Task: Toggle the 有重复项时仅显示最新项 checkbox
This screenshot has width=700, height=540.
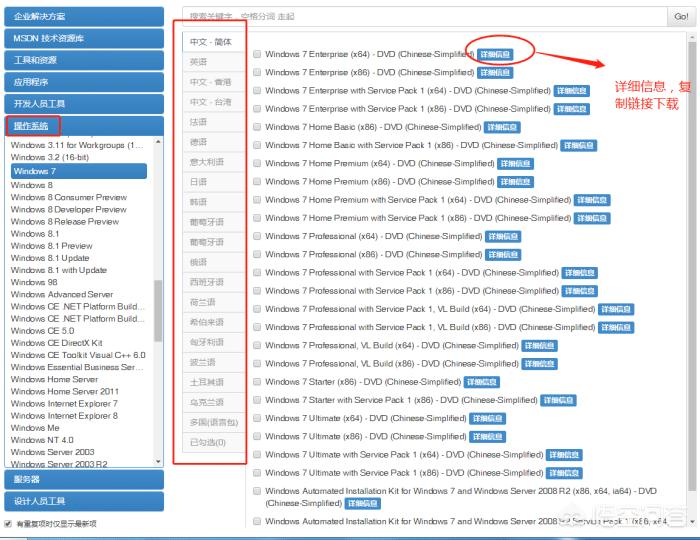Action: point(8,523)
